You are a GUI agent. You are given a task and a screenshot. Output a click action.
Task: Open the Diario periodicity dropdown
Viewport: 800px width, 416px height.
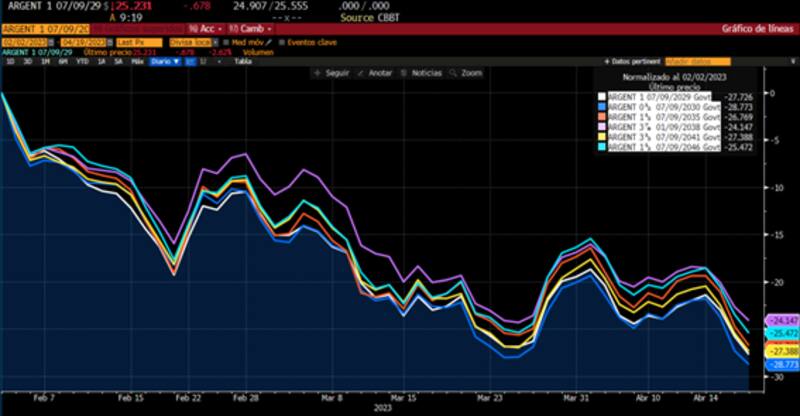(164, 61)
